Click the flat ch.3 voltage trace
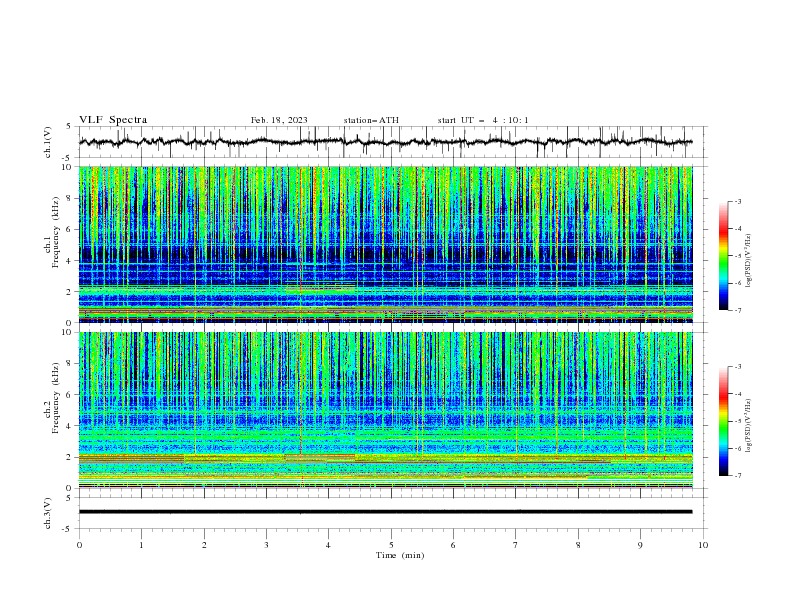This screenshot has width=792, height=612. point(386,512)
